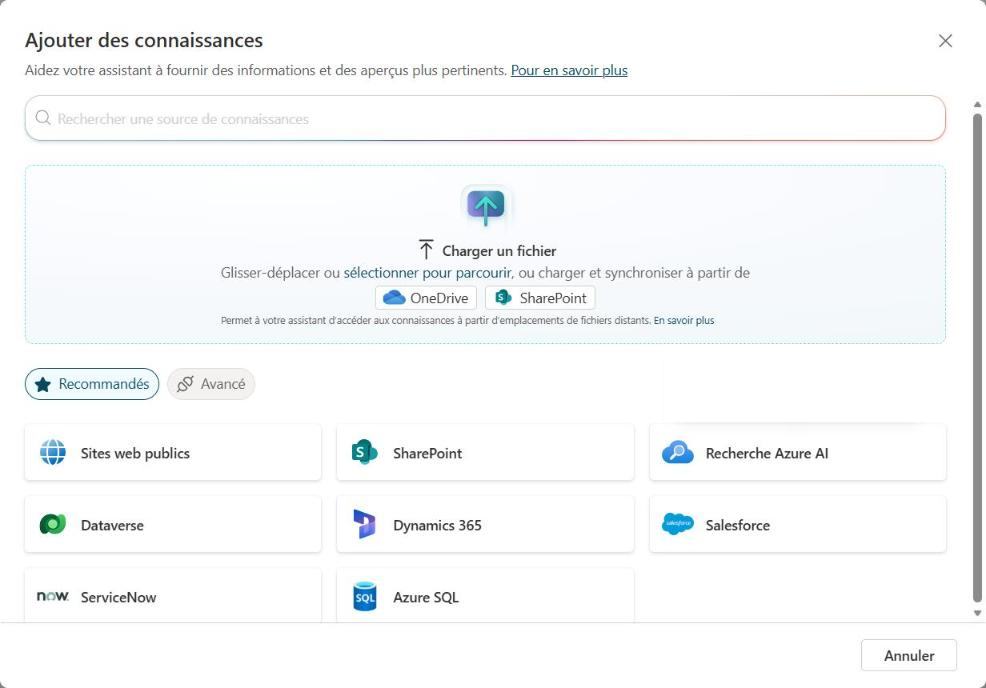
Task: Click the 'Charger un fichier' heading text
Action: click(x=499, y=251)
